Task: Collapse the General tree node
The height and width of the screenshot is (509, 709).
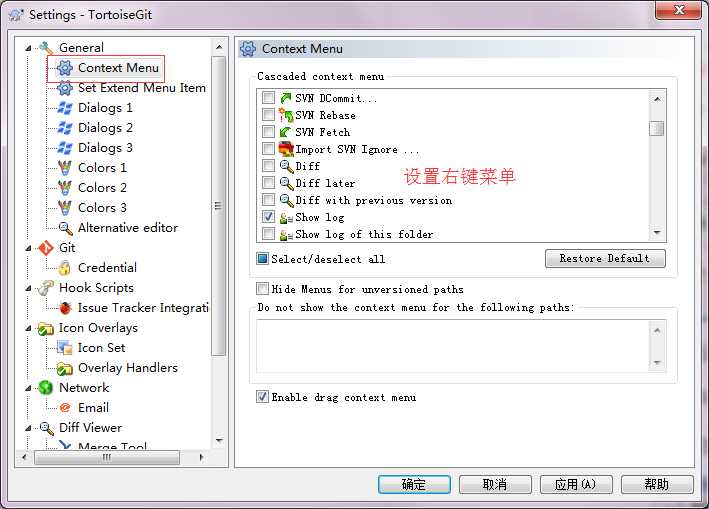Action: (x=28, y=47)
